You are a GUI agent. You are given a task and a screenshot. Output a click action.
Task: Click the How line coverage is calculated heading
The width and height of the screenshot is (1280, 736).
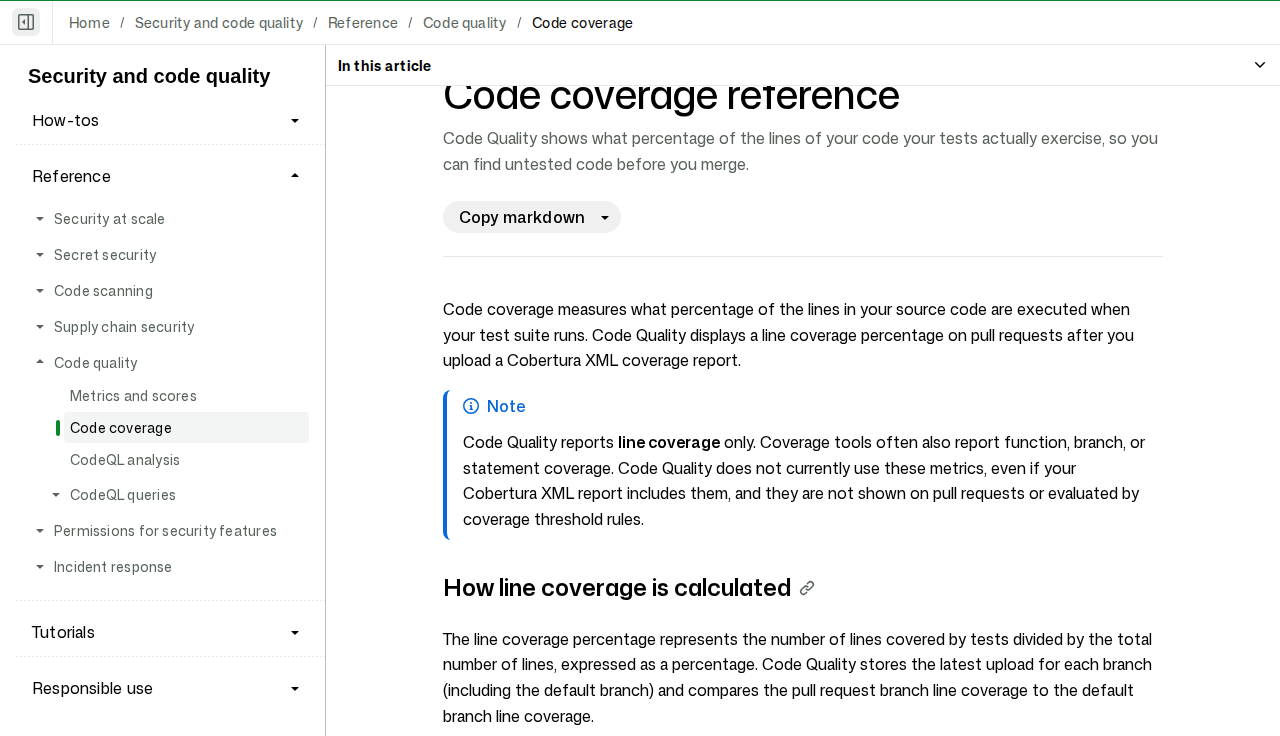click(617, 588)
